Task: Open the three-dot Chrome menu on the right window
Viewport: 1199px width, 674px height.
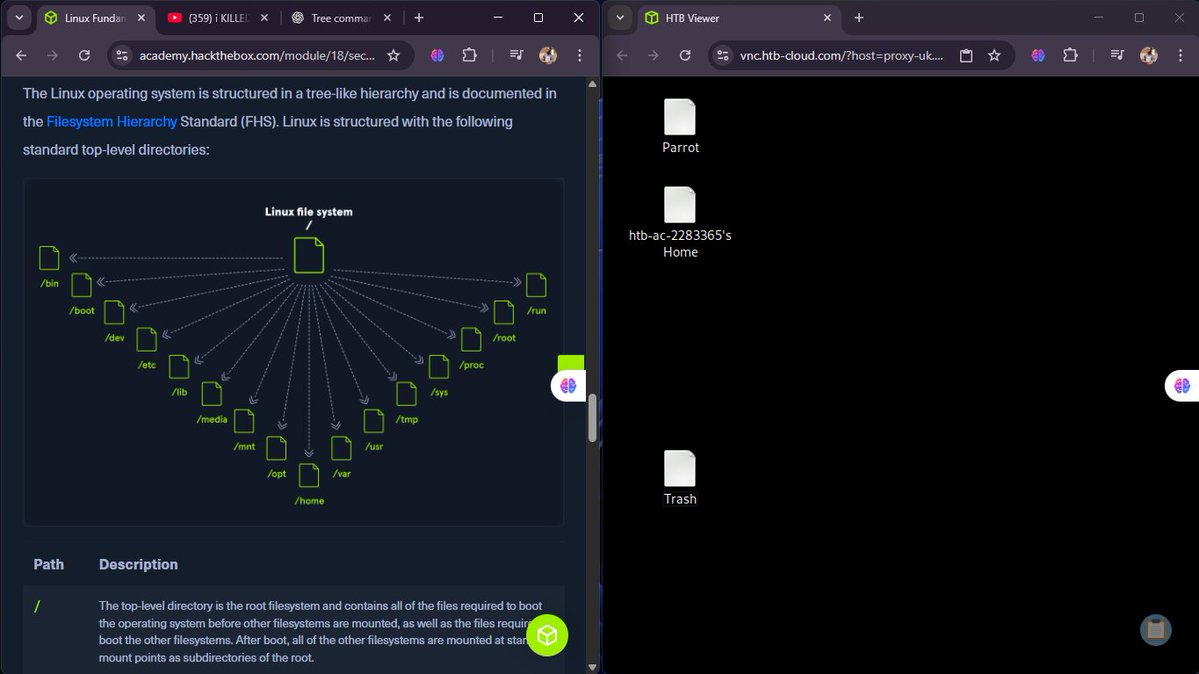Action: coord(1182,56)
